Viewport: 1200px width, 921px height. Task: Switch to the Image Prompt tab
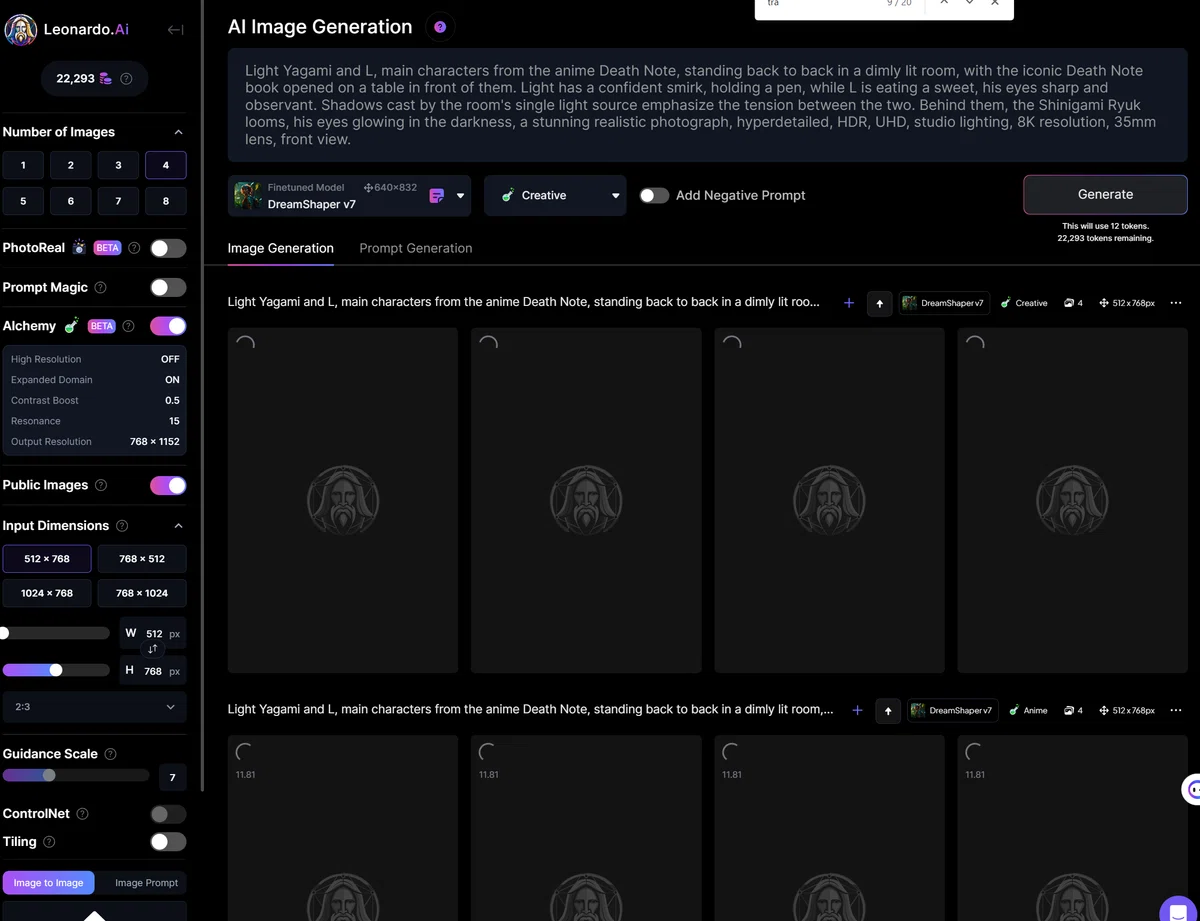146,883
